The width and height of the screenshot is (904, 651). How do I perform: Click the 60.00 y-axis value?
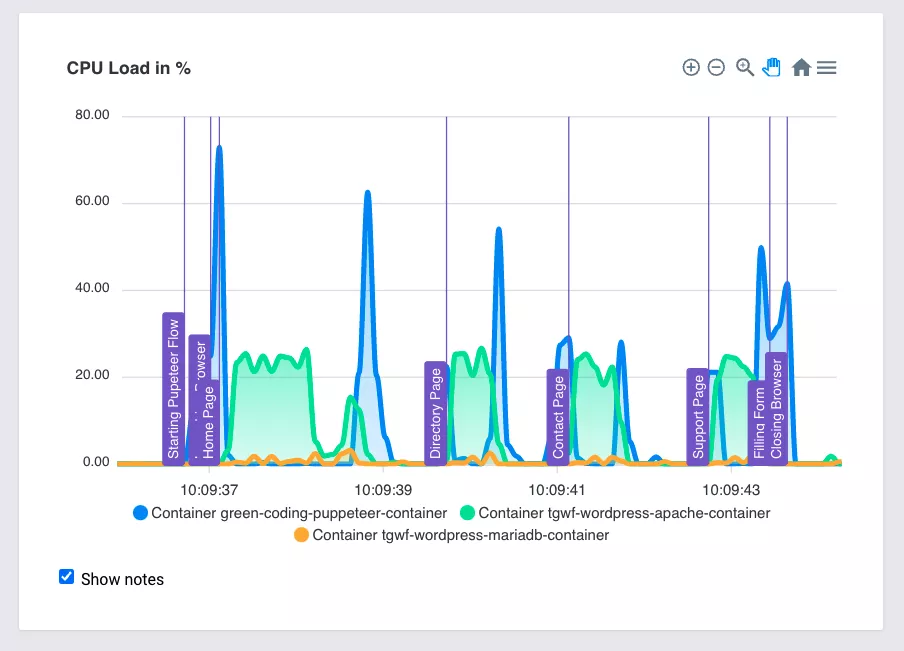[92, 201]
